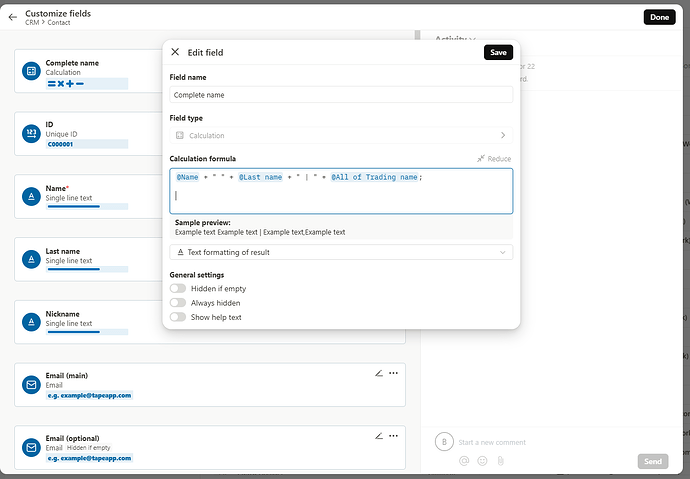This screenshot has width=690, height=479.
Task: Click the Complete name calculation field icon
Action: 31,71
